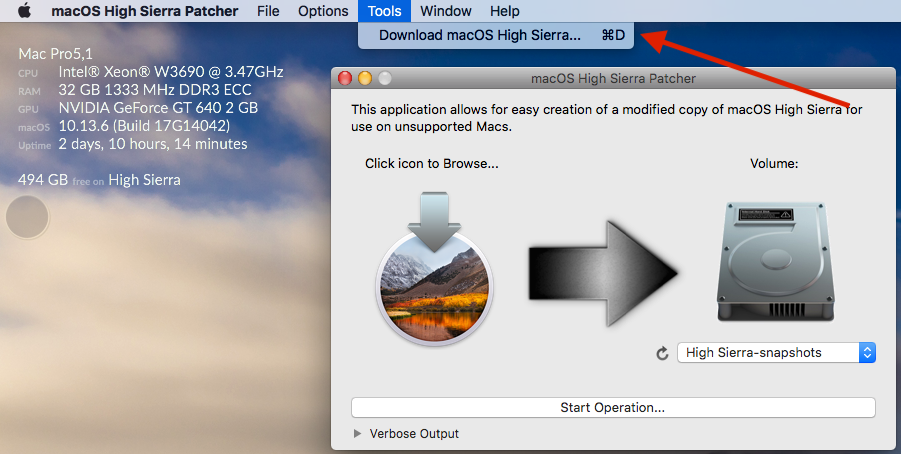Click the Patcher window title bar text
Image resolution: width=901 pixels, height=454 pixels.
[x=613, y=78]
